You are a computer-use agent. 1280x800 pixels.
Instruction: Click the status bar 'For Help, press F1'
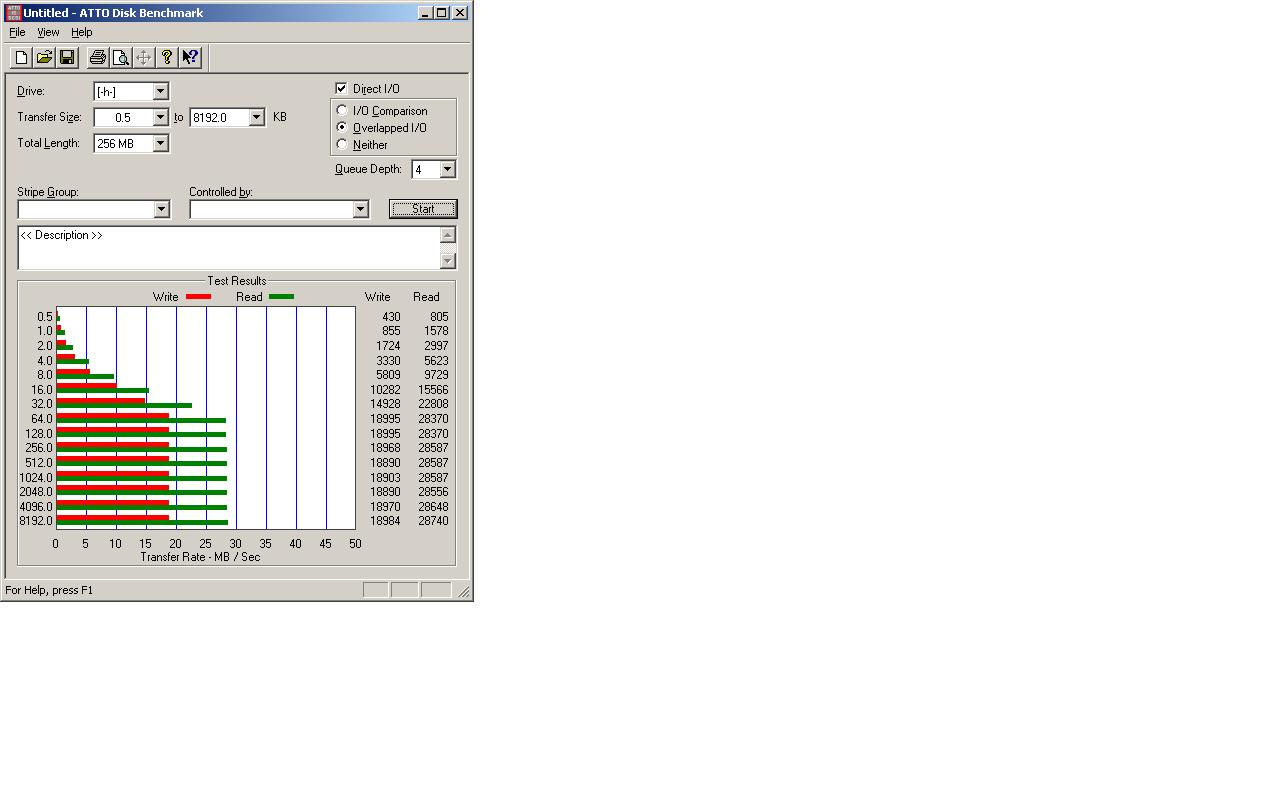[x=49, y=590]
